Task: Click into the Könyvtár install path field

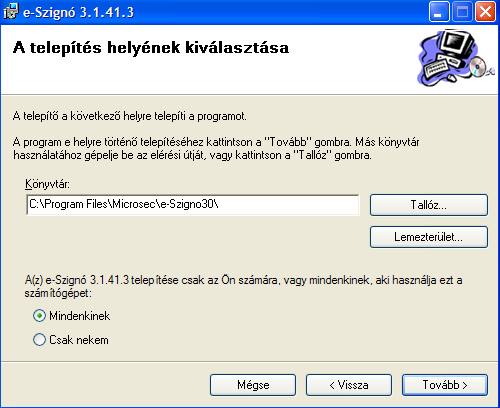Action: coord(193,205)
